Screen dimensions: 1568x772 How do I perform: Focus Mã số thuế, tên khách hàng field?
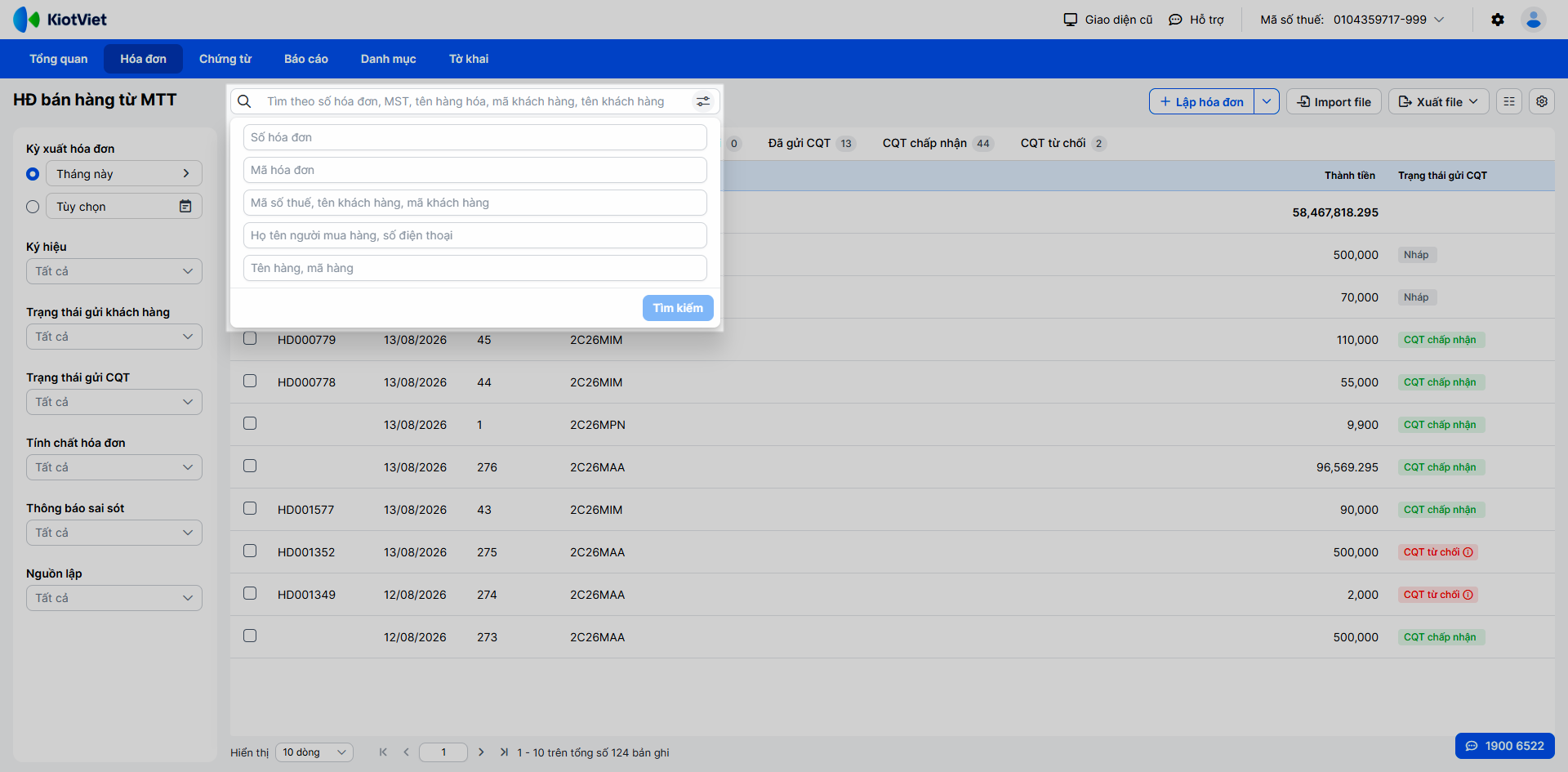click(475, 203)
